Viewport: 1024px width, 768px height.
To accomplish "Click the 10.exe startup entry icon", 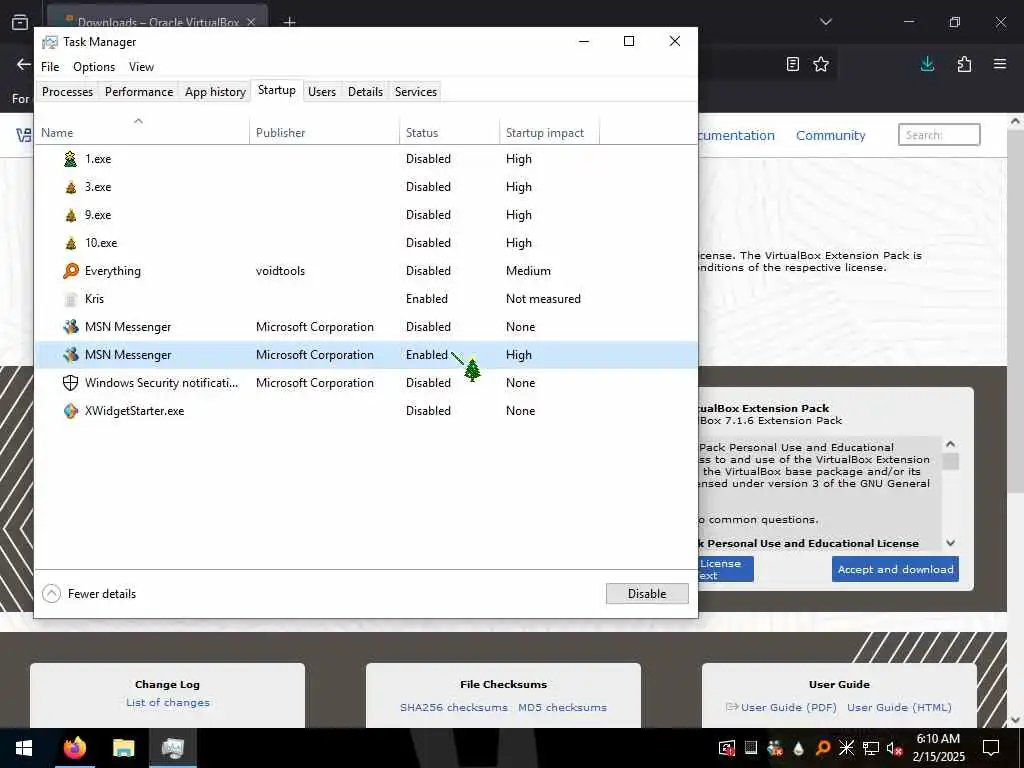I will pos(71,243).
